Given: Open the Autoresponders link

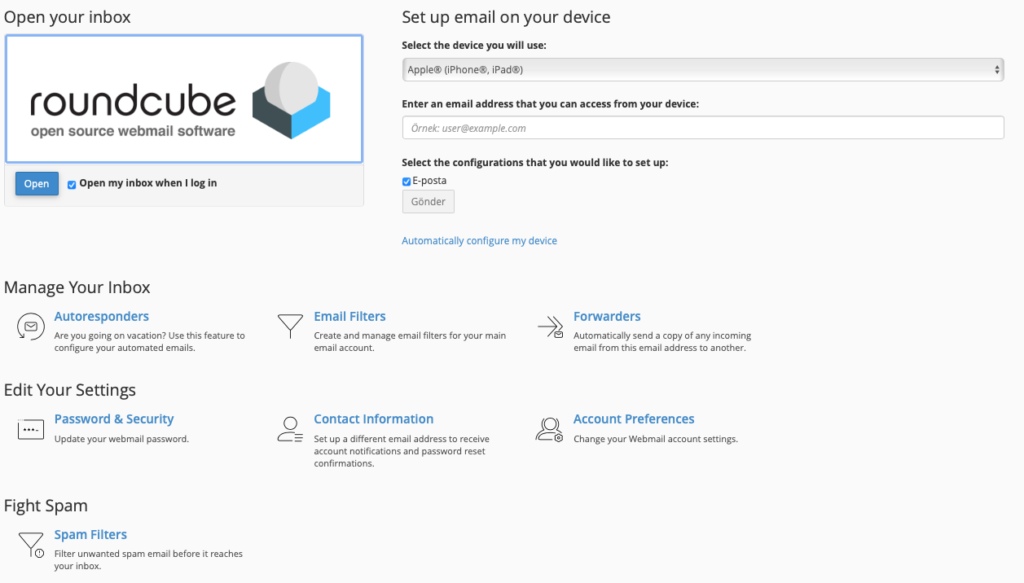Looking at the screenshot, I should [x=101, y=316].
